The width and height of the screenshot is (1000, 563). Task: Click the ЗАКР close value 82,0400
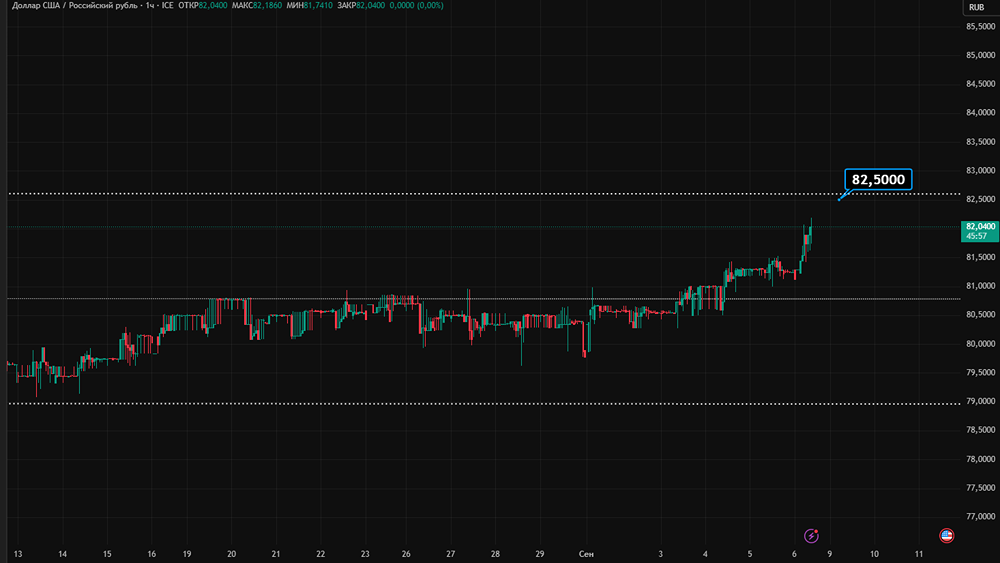pyautogui.click(x=371, y=5)
